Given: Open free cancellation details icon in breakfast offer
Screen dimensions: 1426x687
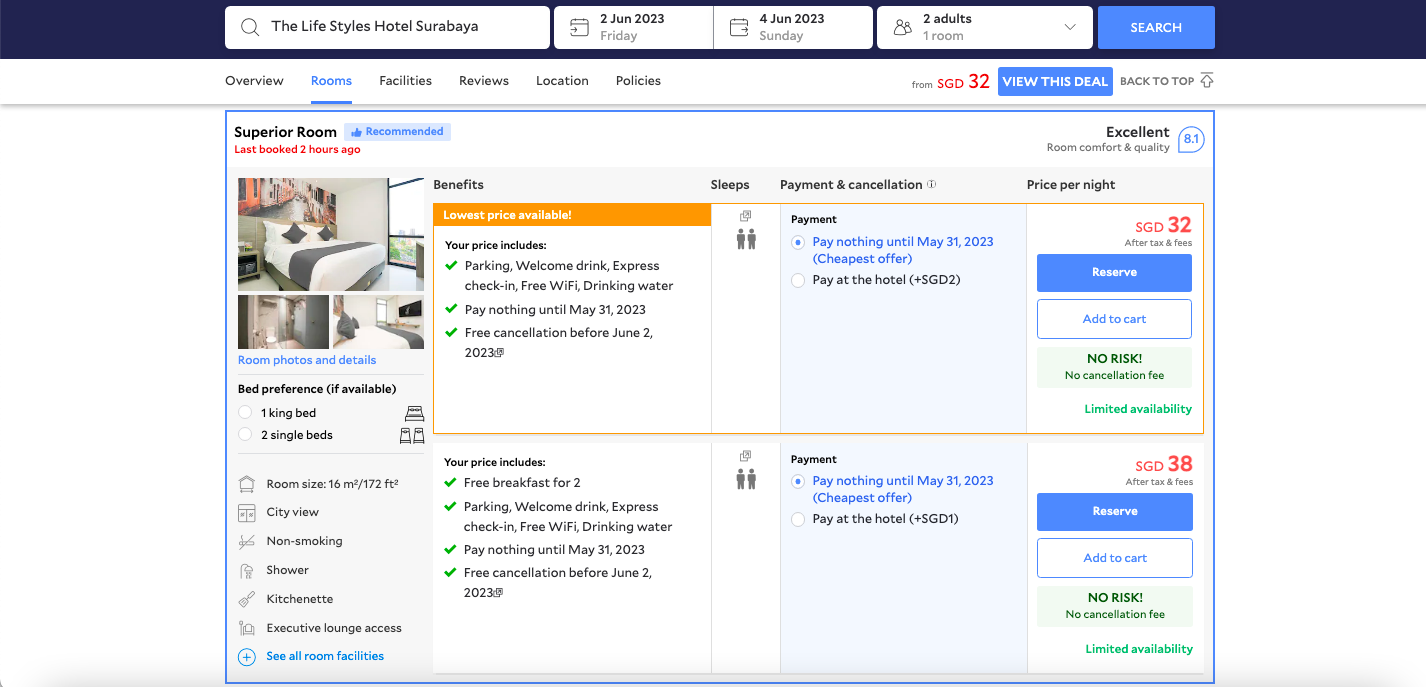Looking at the screenshot, I should click(498, 593).
